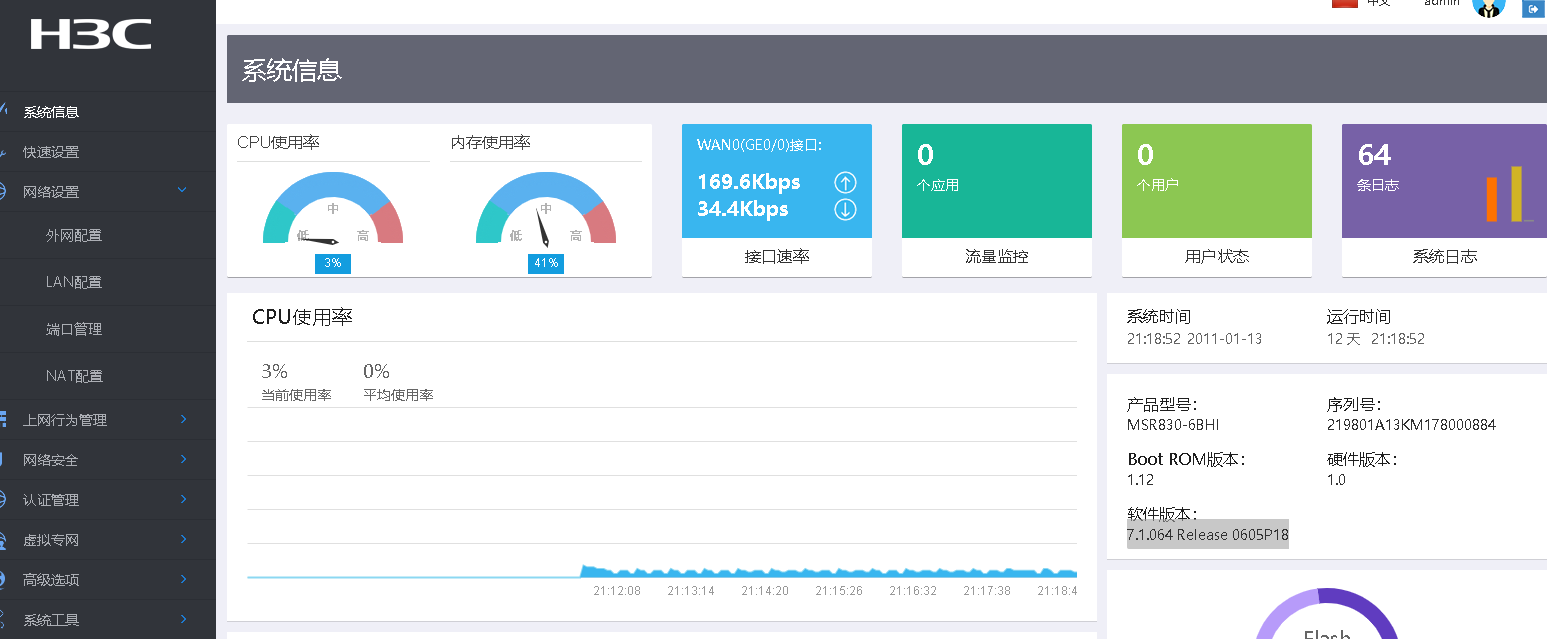The height and width of the screenshot is (639, 1547).
Task: Click the 内存使用率 gauge dial
Action: (546, 210)
